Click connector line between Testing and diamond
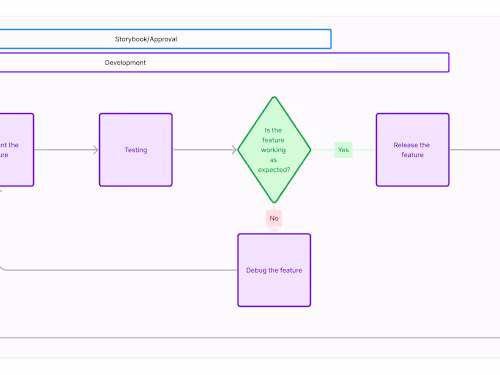The image size is (500, 375). pyautogui.click(x=202, y=150)
